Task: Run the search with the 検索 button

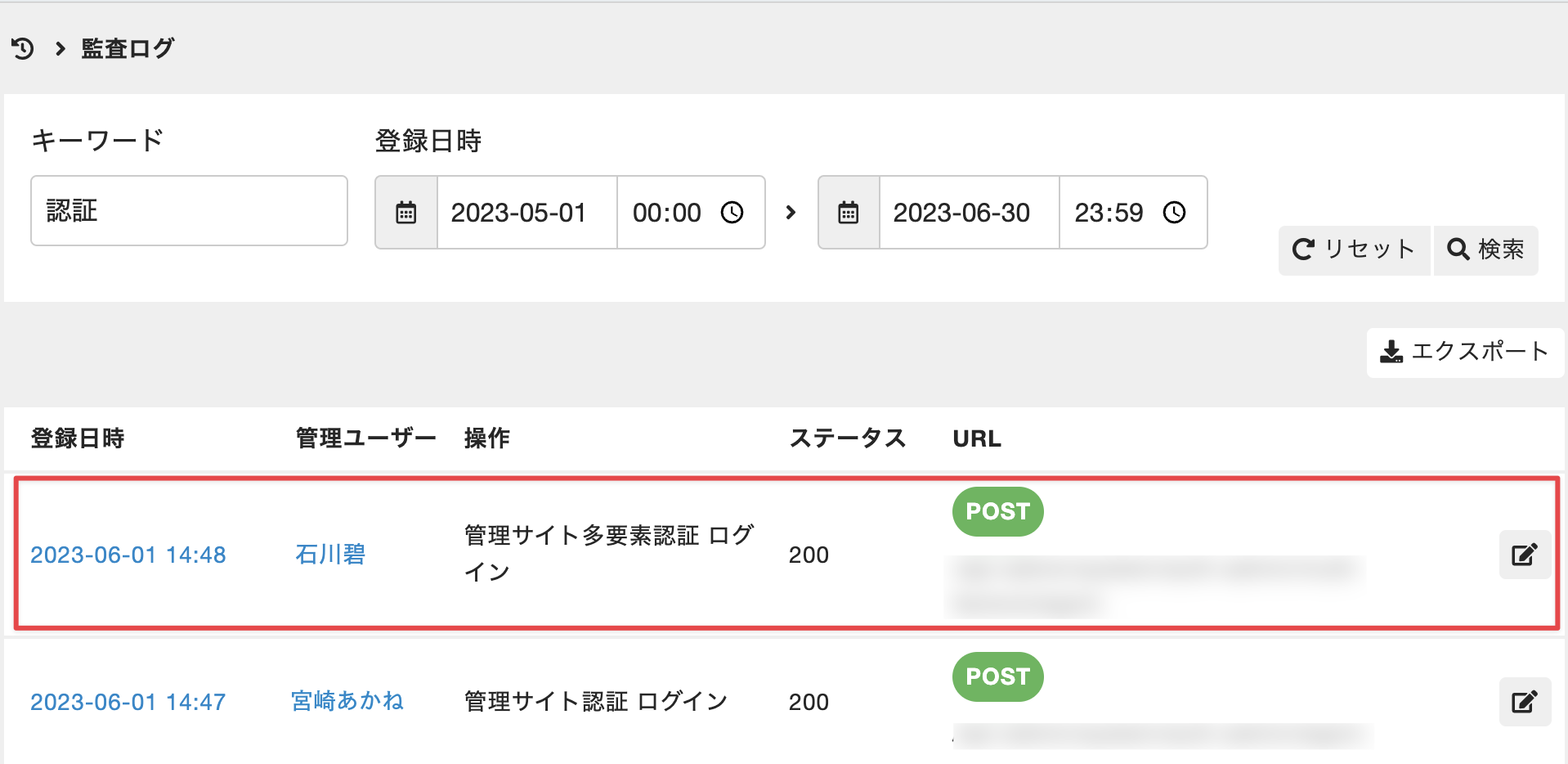Action: pos(1485,249)
